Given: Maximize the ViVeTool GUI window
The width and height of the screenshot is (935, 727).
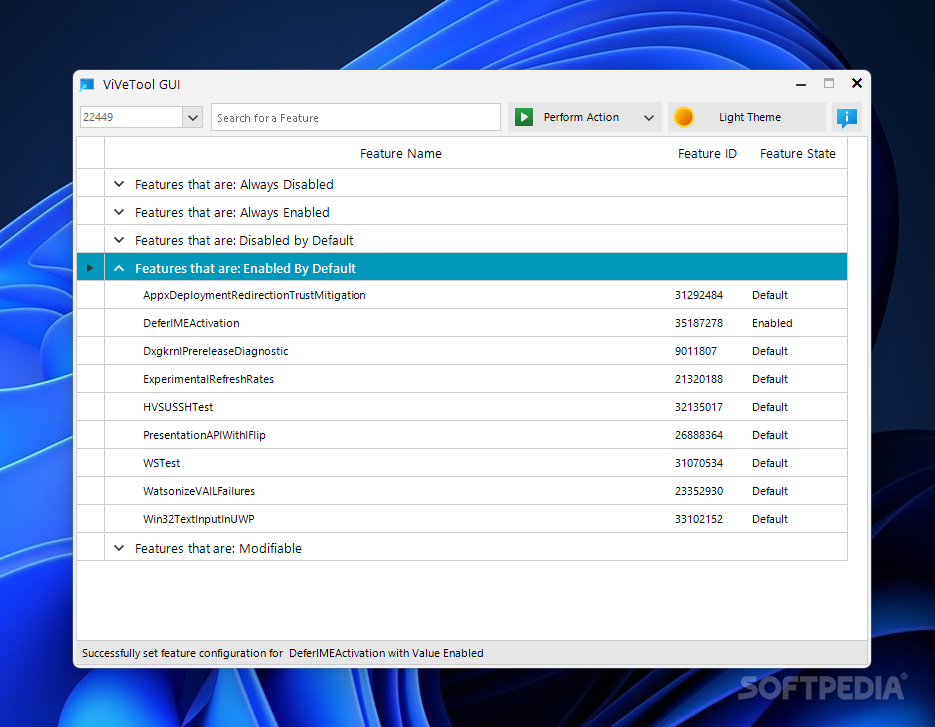Looking at the screenshot, I should coord(829,83).
